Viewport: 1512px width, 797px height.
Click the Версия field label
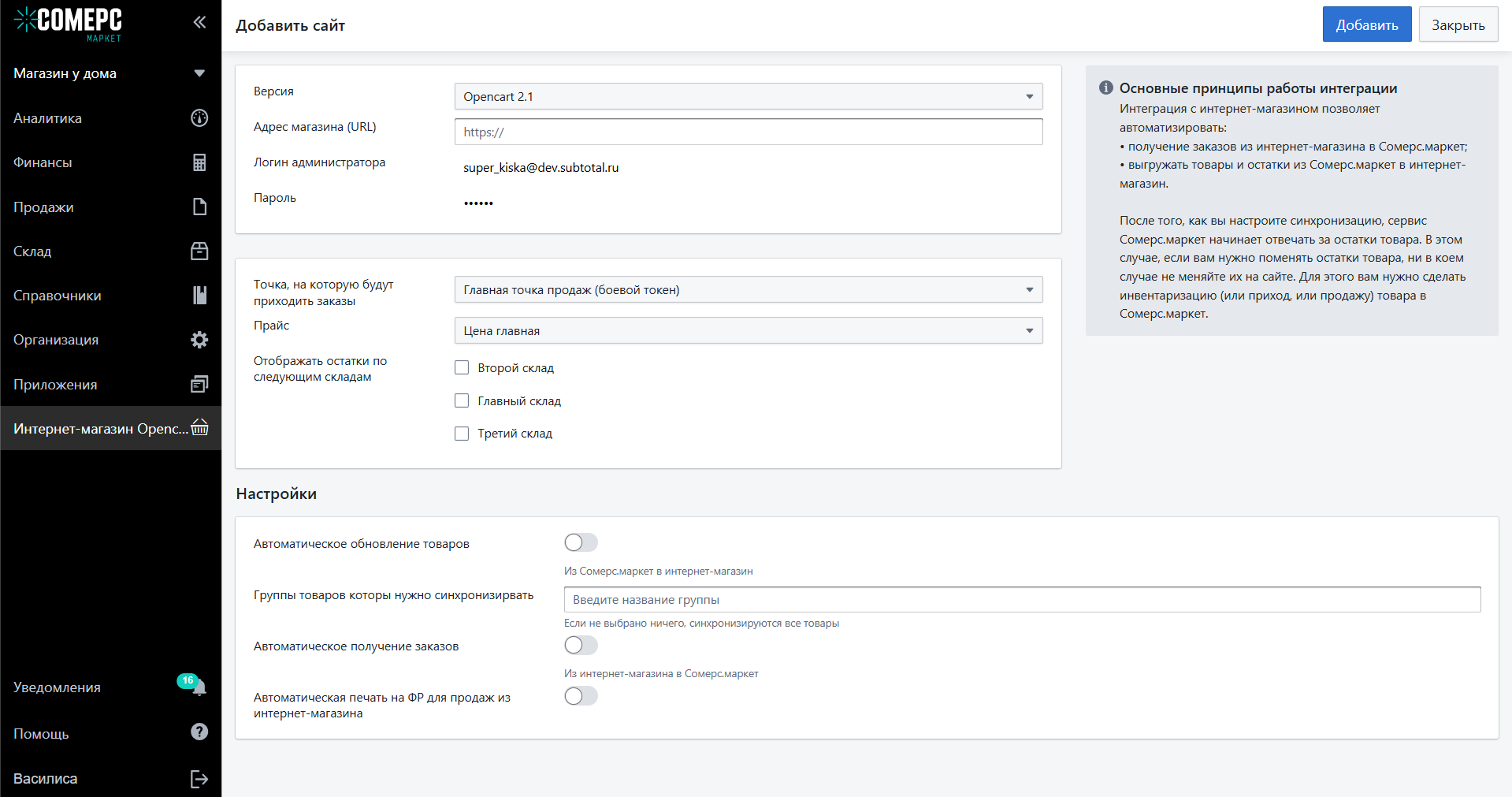tap(273, 91)
